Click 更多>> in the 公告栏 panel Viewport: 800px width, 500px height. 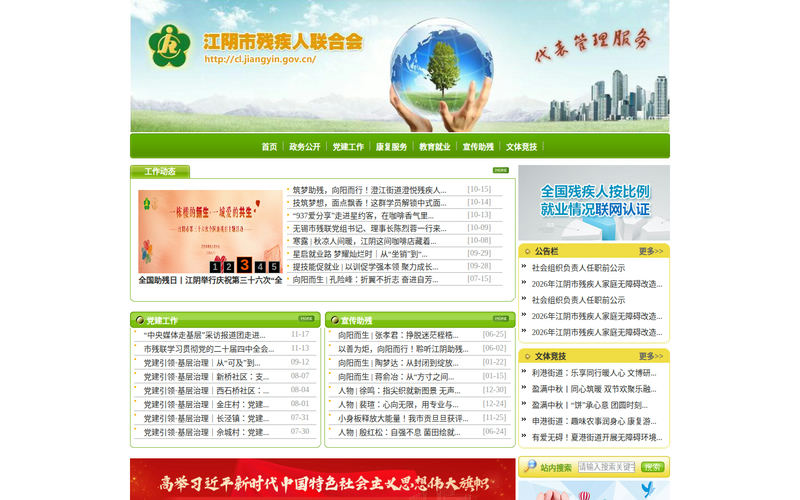pos(651,252)
